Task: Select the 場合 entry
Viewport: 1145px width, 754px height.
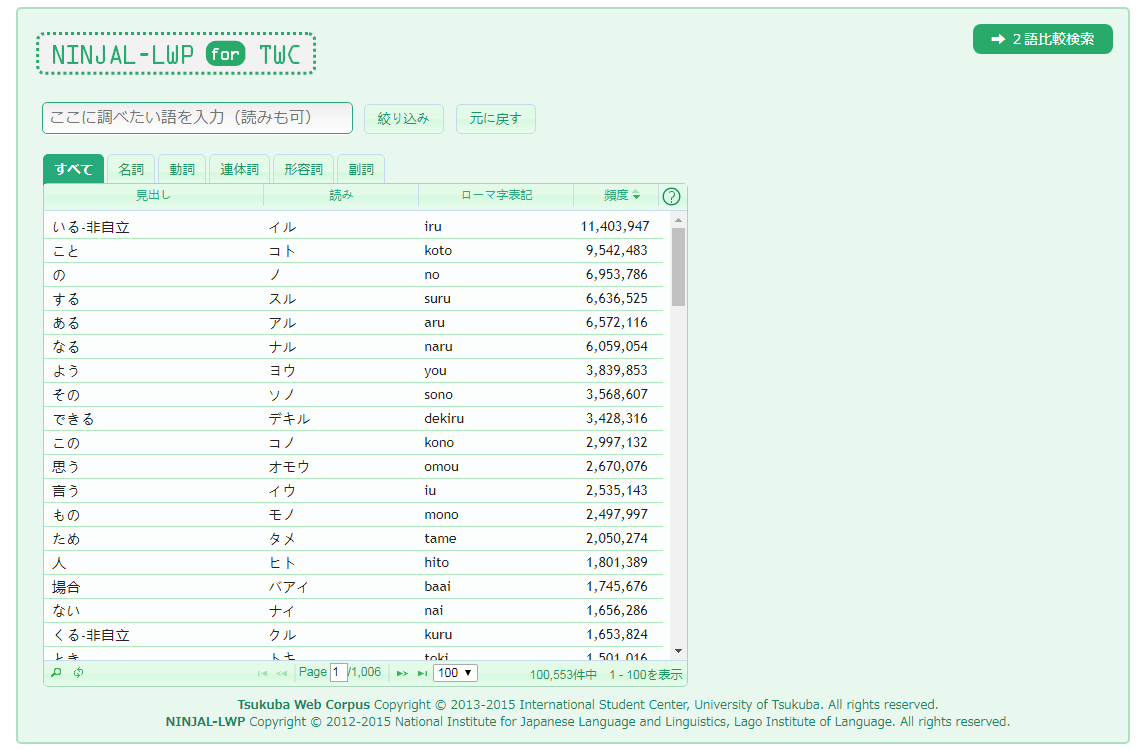Action: pyautogui.click(x=353, y=587)
